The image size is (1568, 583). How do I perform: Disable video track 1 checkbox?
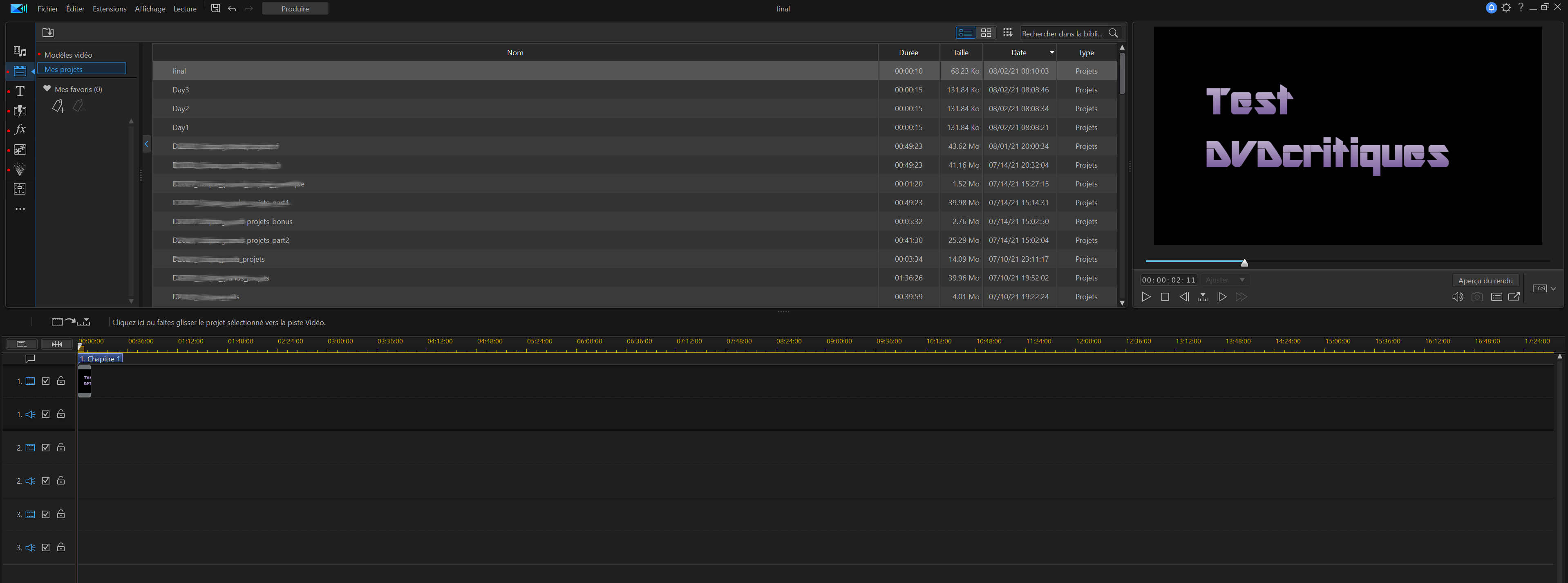tap(46, 381)
